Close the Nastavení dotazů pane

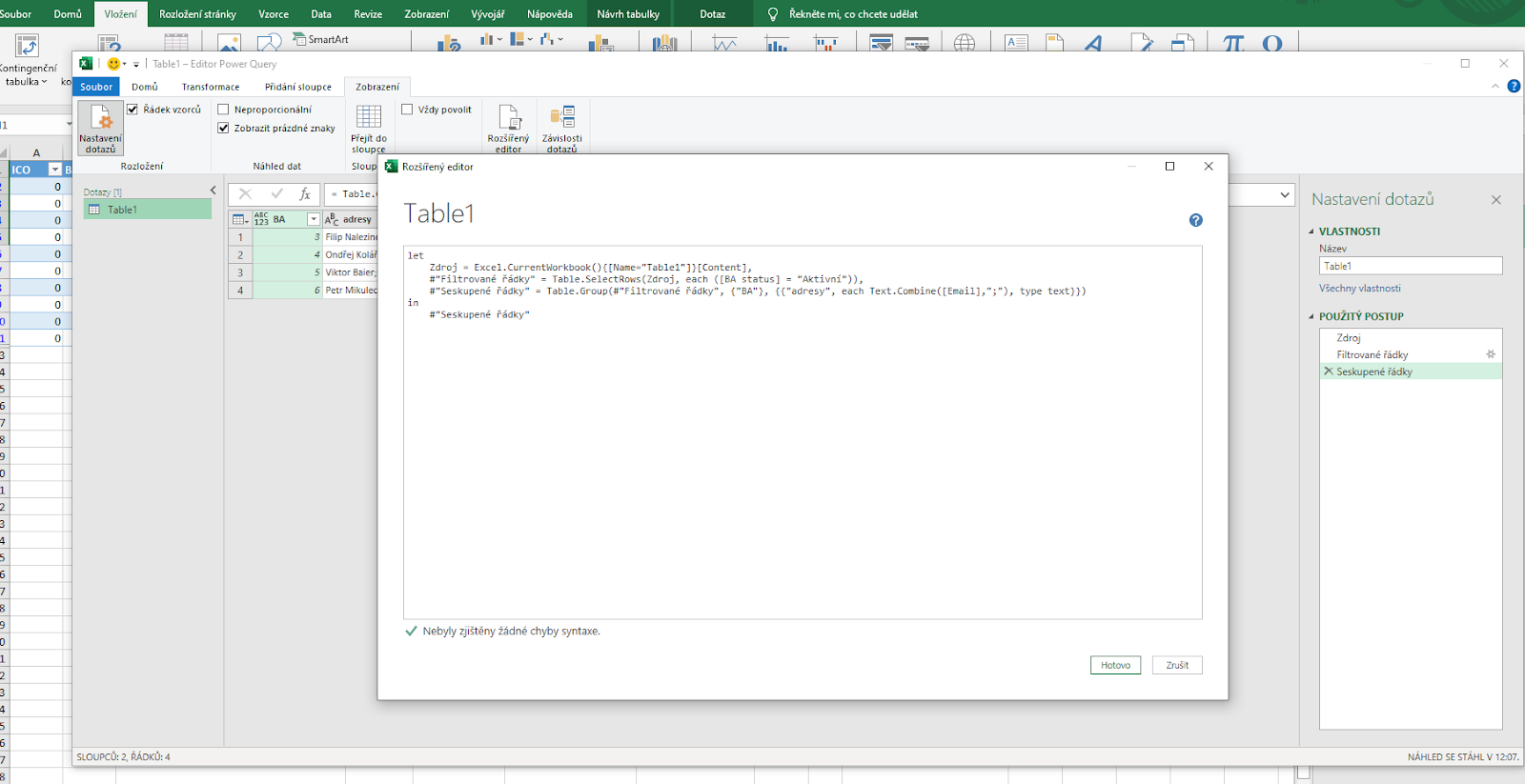point(1496,199)
